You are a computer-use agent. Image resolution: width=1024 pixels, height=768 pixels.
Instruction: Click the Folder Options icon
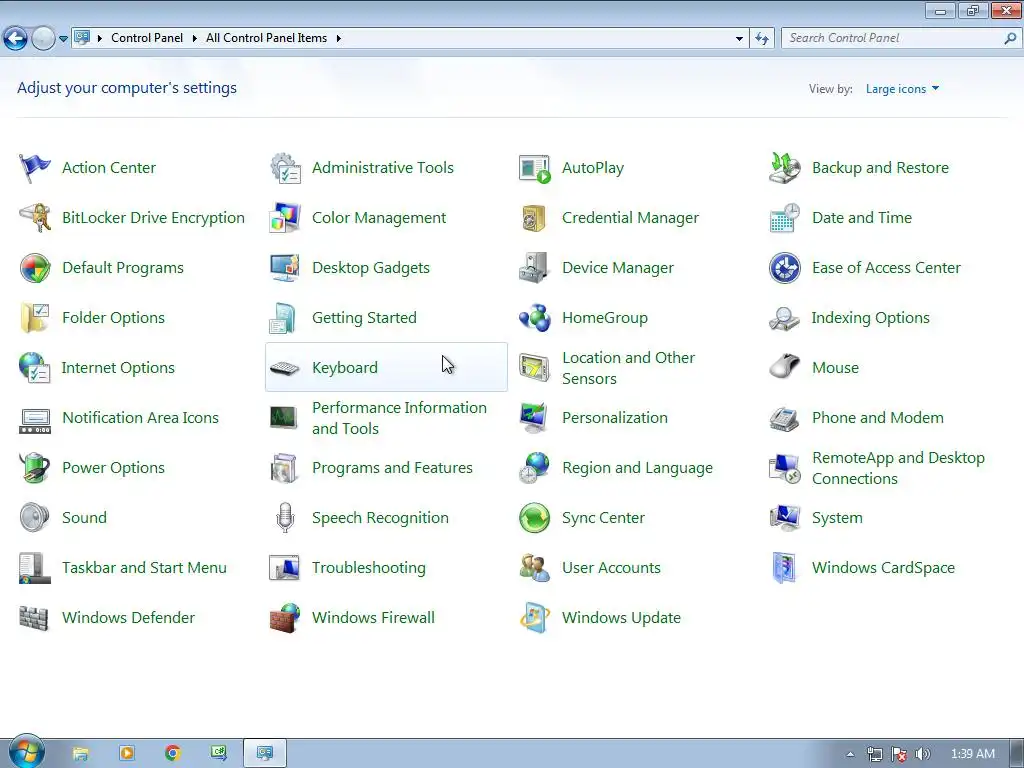pos(35,317)
